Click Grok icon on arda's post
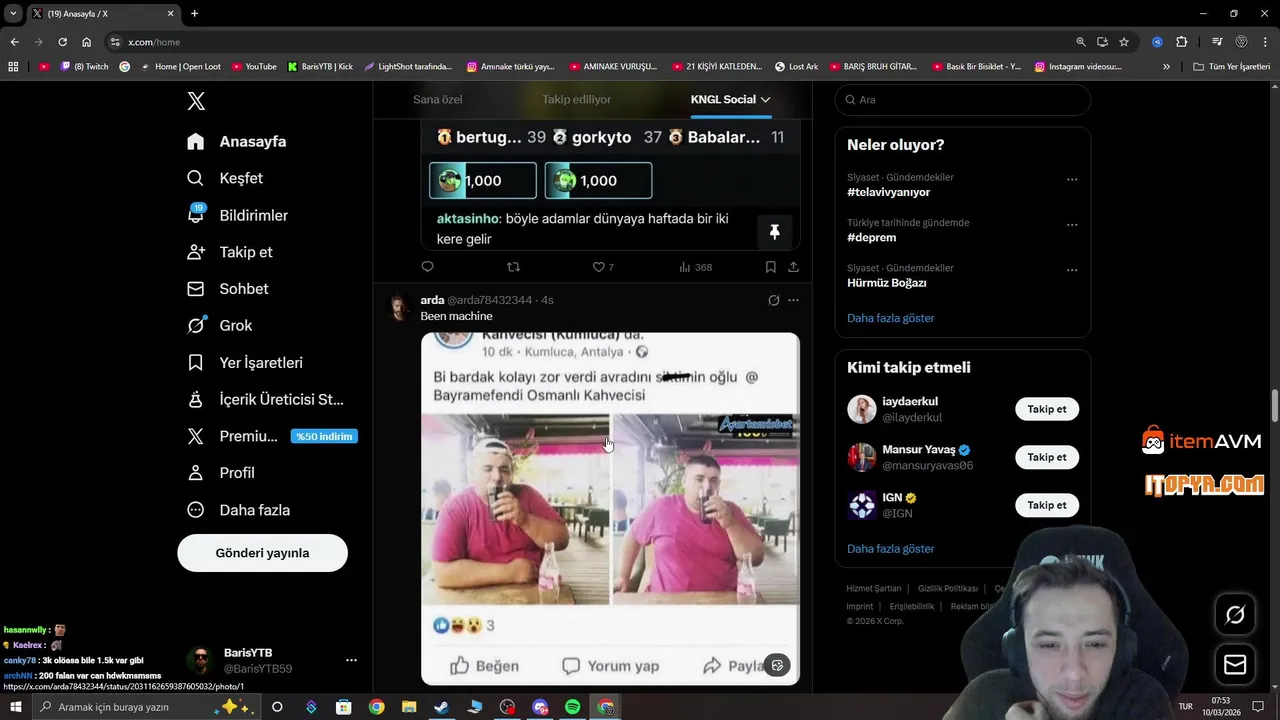This screenshot has height=720, width=1280. [x=773, y=300]
